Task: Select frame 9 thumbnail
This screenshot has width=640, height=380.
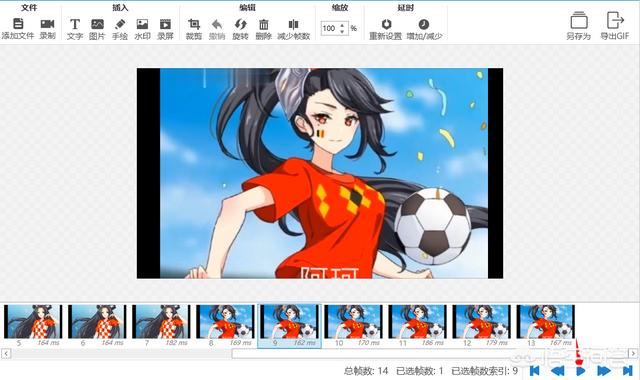Action: point(289,326)
